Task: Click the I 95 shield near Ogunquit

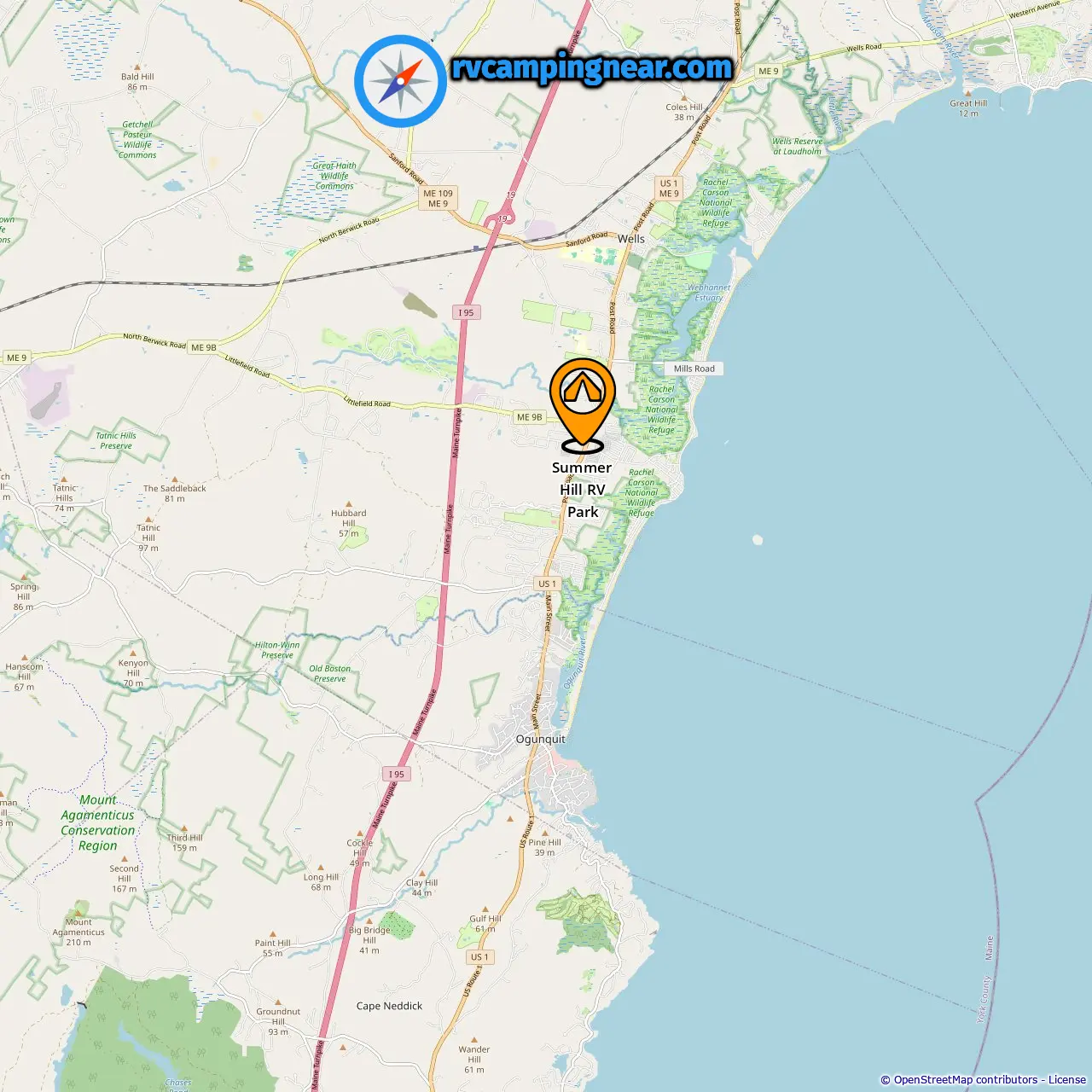Action: pyautogui.click(x=397, y=775)
